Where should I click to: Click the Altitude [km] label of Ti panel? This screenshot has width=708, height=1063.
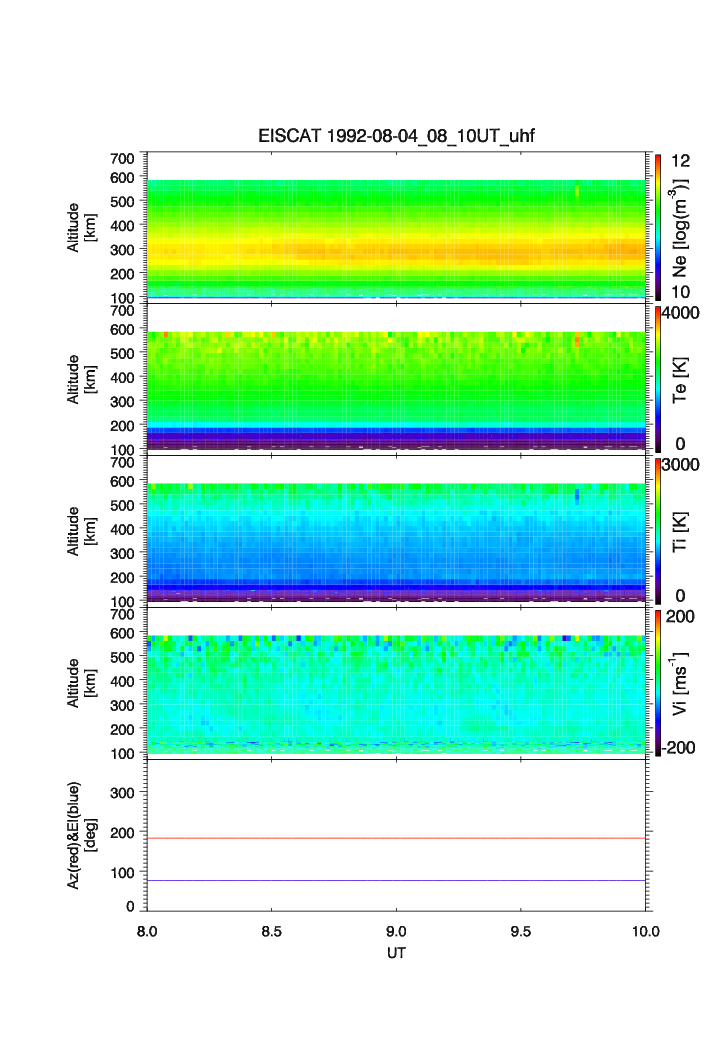[81, 532]
